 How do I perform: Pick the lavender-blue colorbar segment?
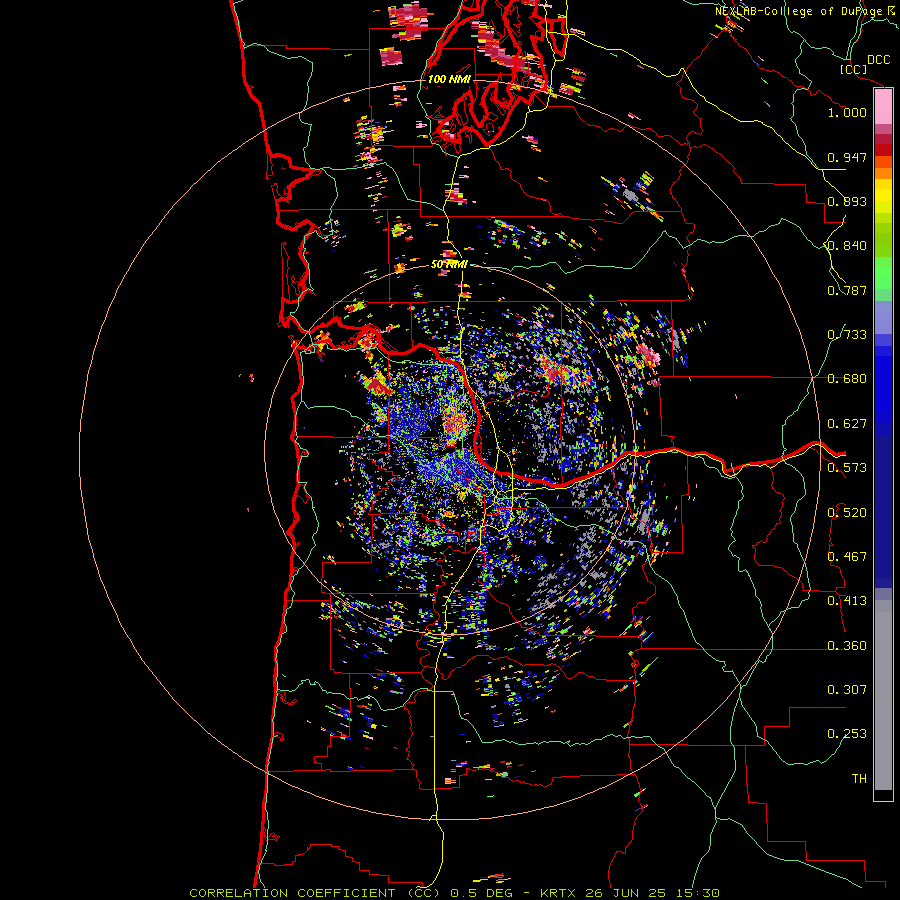pyautogui.click(x=883, y=317)
